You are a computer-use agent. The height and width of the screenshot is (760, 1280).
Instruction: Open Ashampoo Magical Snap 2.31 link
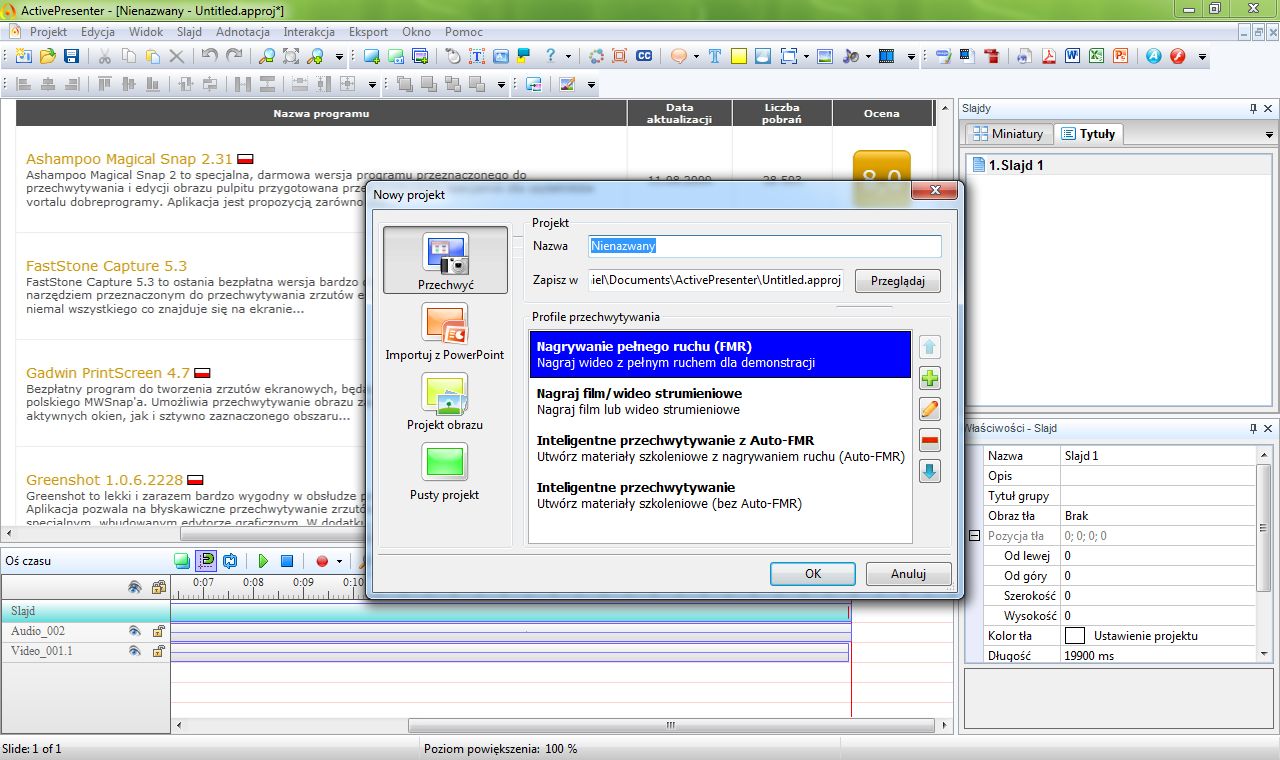129,158
